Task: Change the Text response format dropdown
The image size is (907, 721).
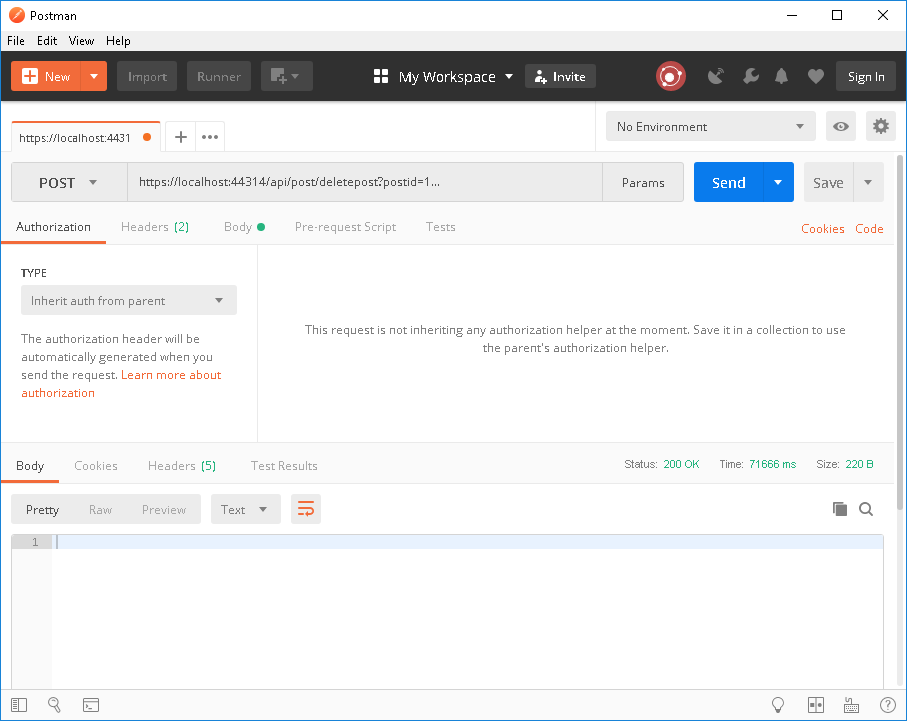Action: click(245, 509)
